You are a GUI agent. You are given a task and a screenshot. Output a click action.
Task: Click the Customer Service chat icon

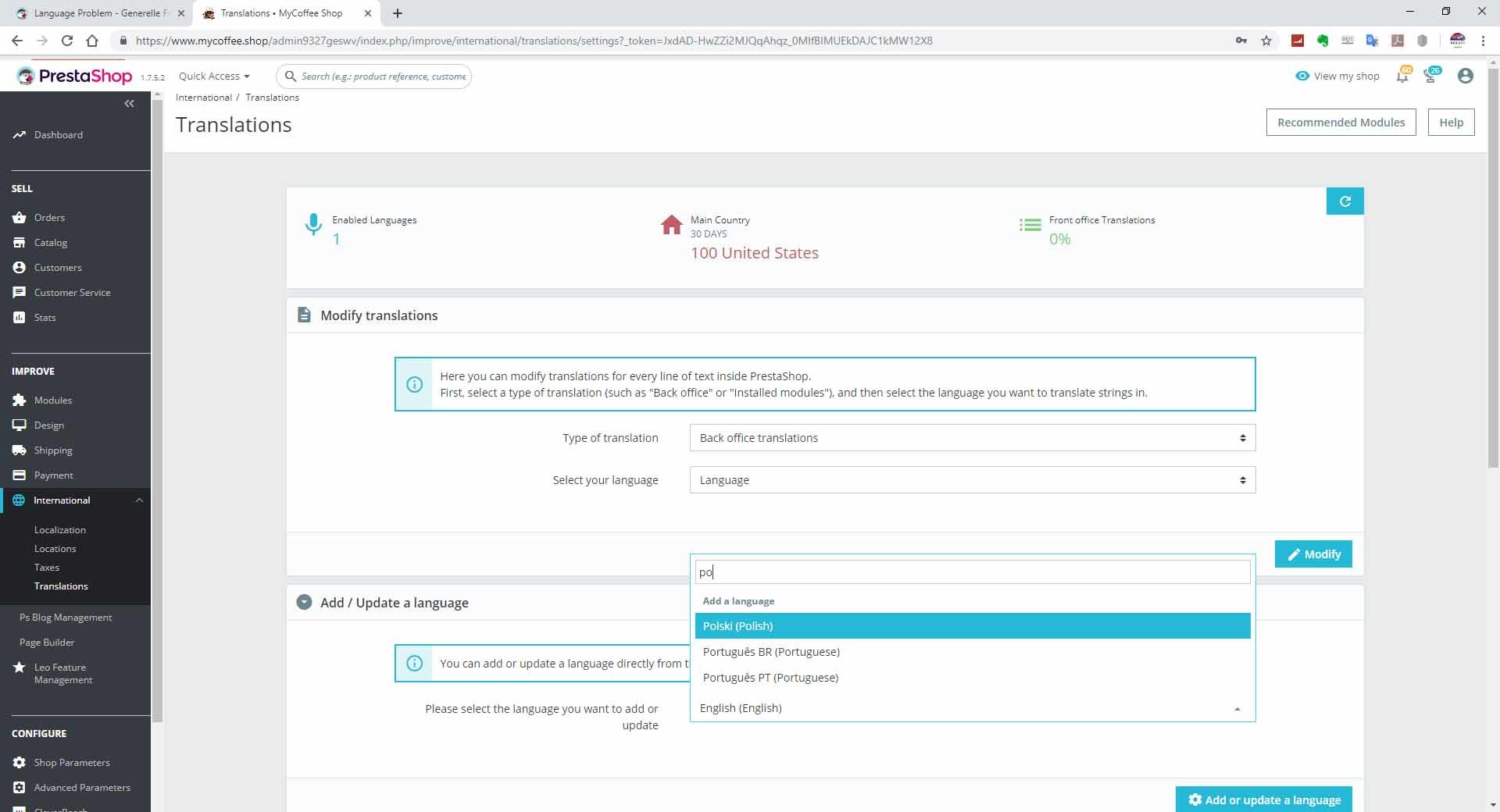20,293
